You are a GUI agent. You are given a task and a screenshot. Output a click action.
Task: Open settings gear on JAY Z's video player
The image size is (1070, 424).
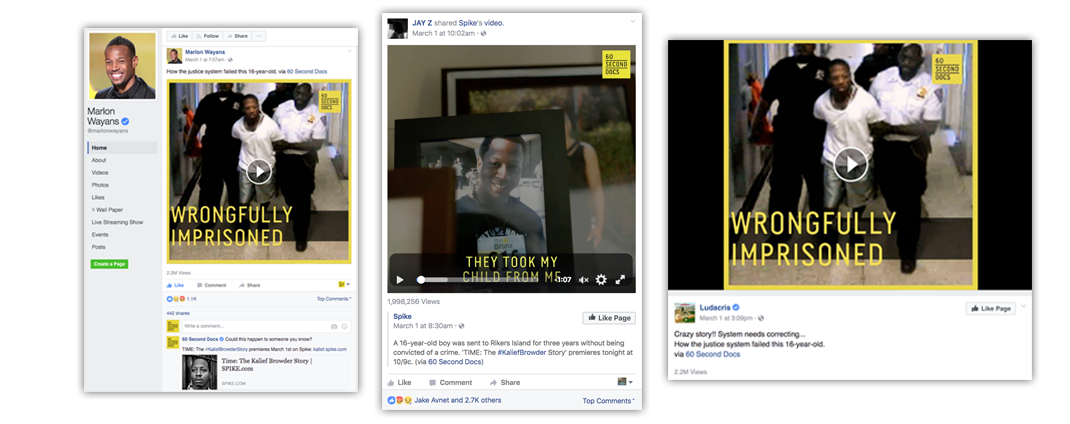coord(601,279)
